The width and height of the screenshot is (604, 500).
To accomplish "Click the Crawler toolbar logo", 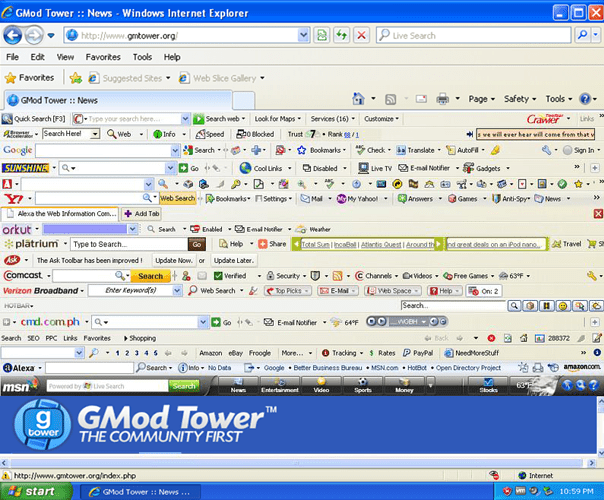I will (x=545, y=119).
